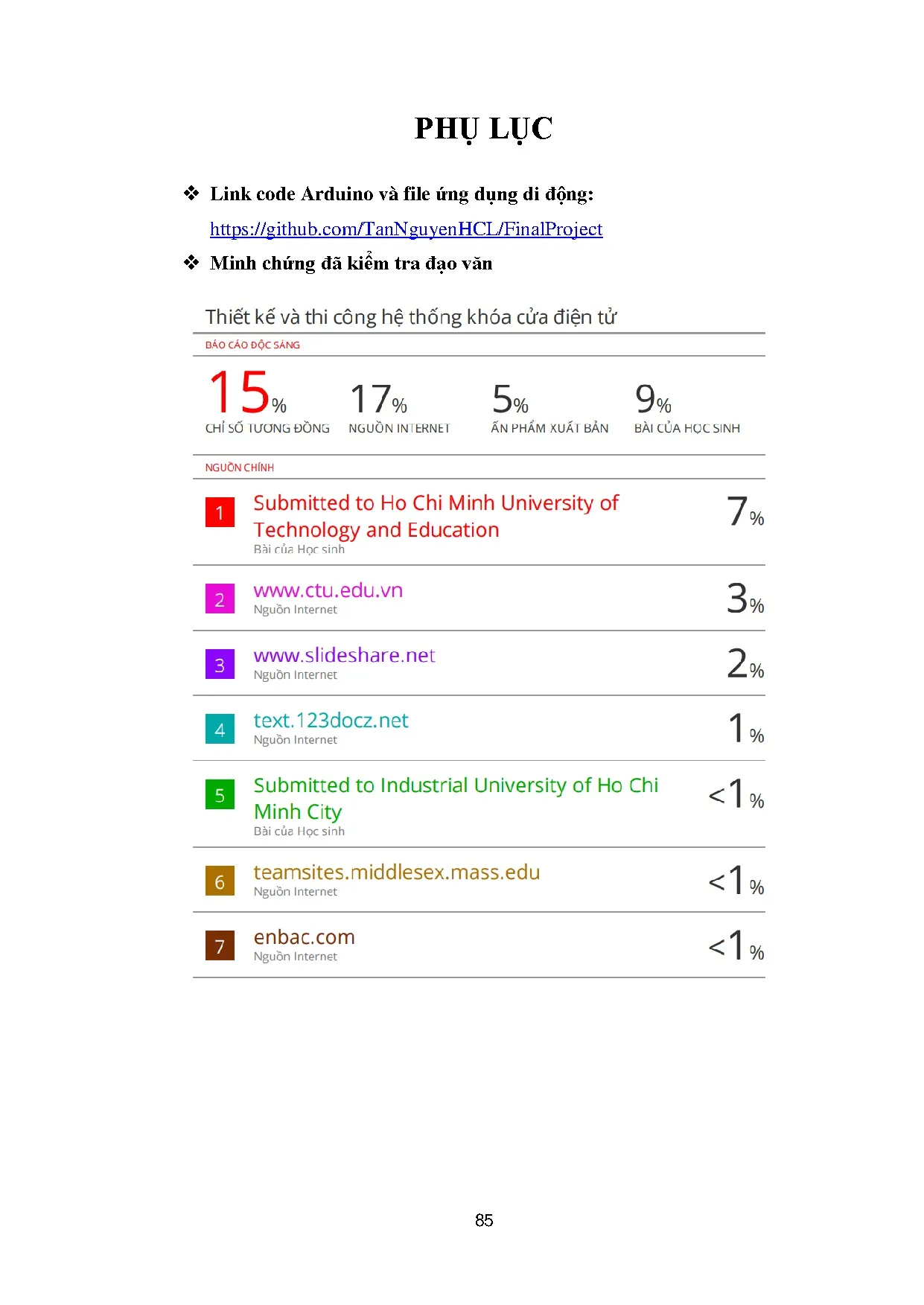Click page number 85
Image resolution: width=924 pixels, height=1305 pixels.
(x=484, y=1220)
